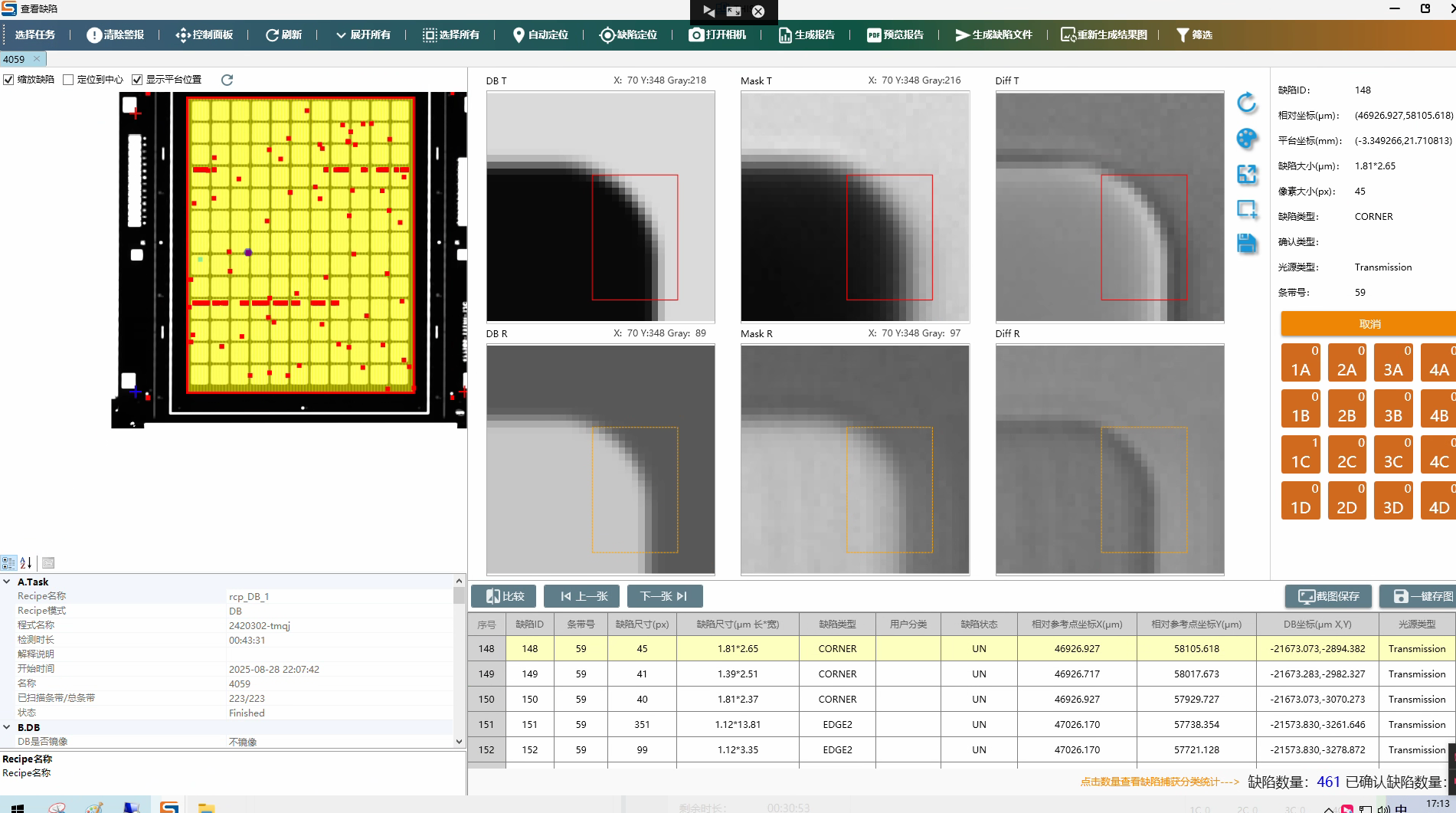The image size is (1456, 813).
Task: Enable the 定位到中心 checkbox
Action: click(68, 80)
